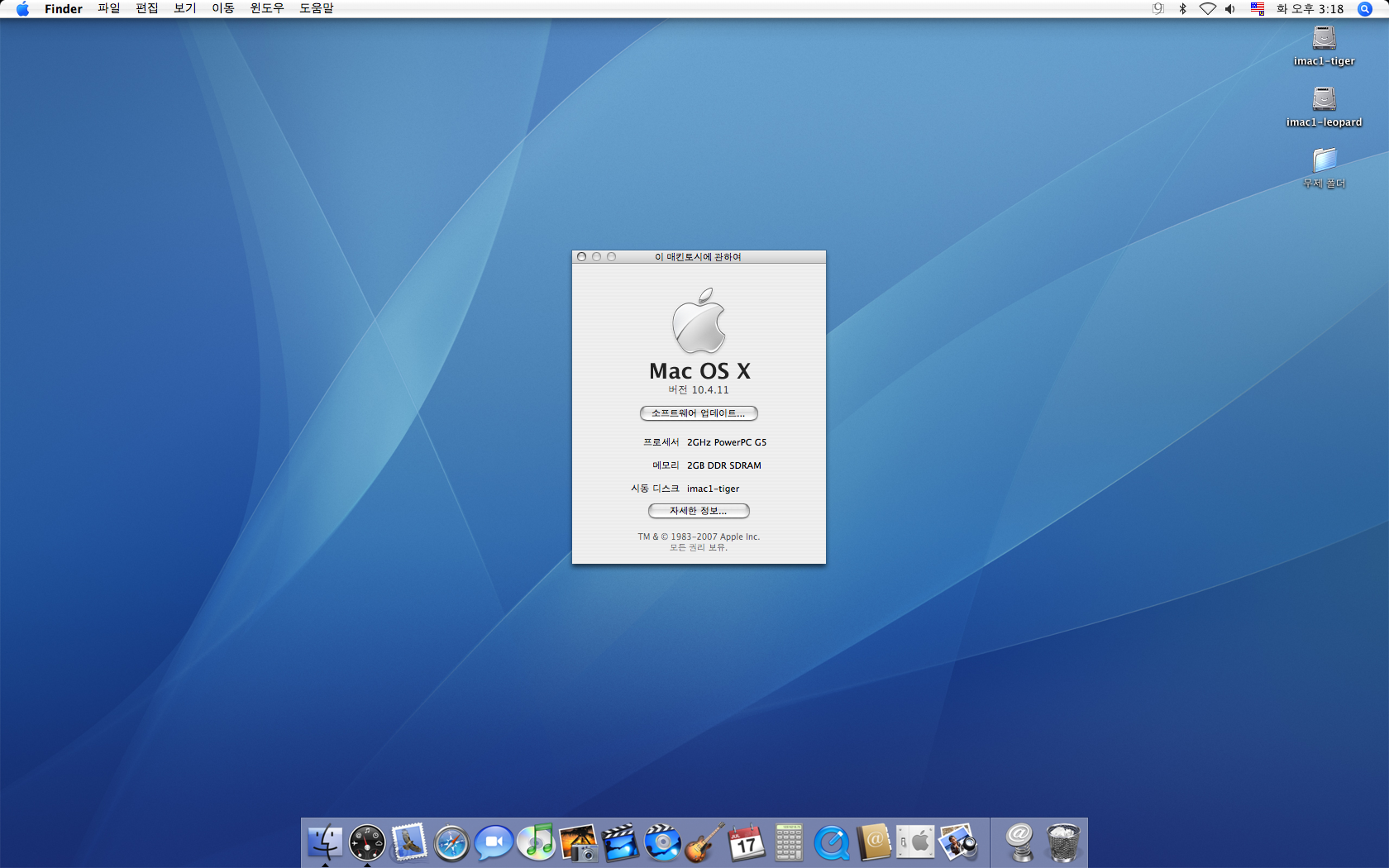Open the 파일 menu
Image resolution: width=1389 pixels, height=868 pixels.
pos(109,9)
